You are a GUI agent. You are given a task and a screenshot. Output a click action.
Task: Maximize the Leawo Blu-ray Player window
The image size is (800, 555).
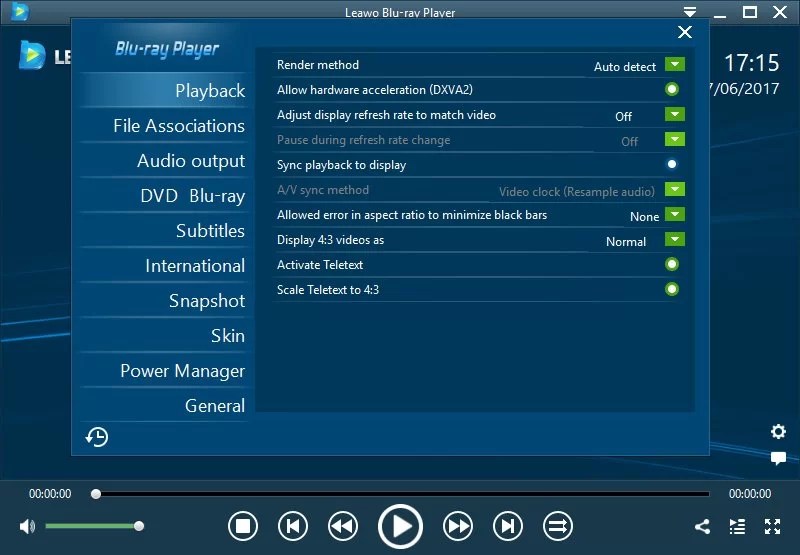click(749, 12)
